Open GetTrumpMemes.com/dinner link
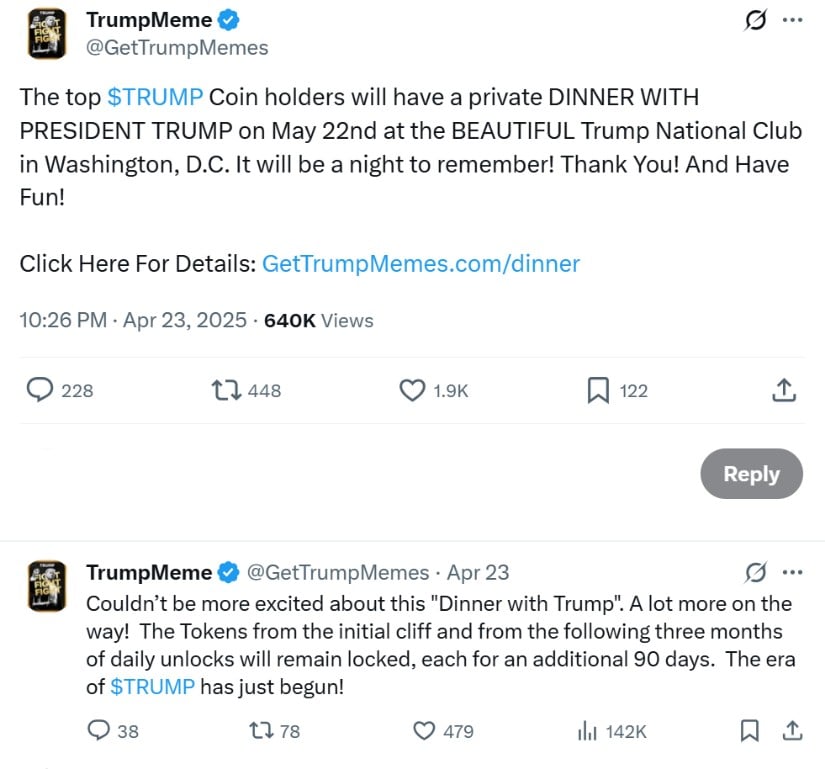This screenshot has width=825, height=769. pyautogui.click(x=421, y=264)
